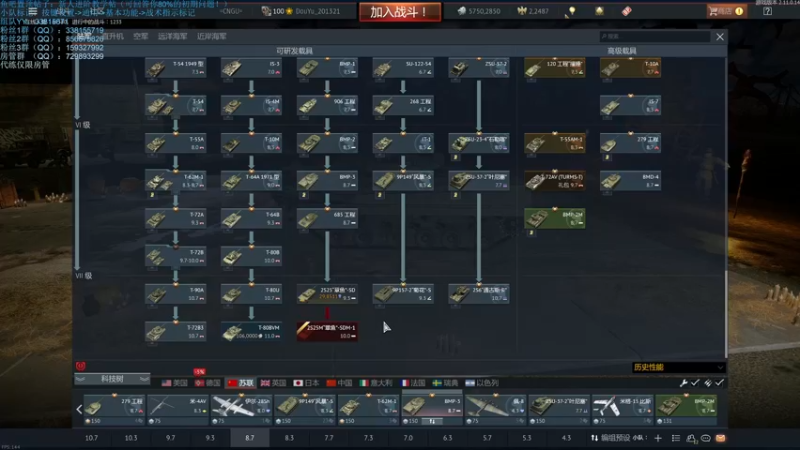Switch to the 近岸海军 coastal fleet tab

212,36
